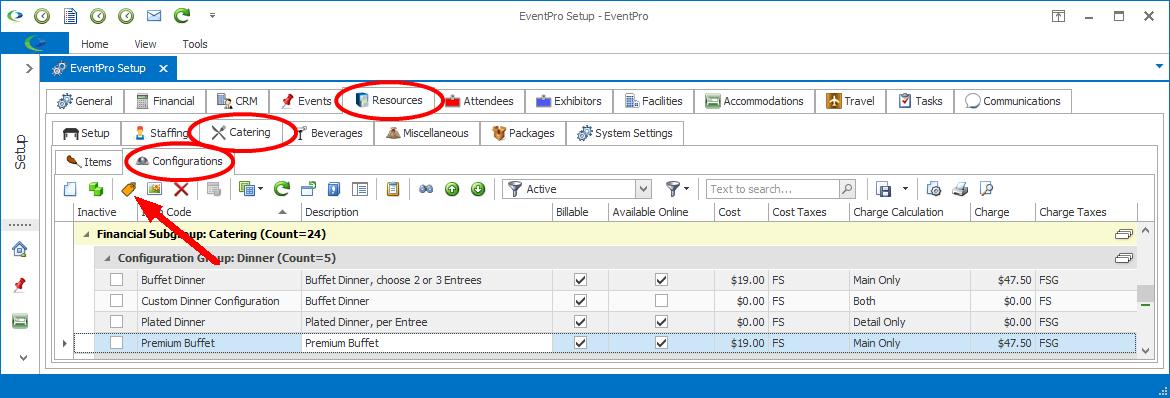This screenshot has height=398, width=1170.
Task: Collapse Configuration Group: Dinner group
Action: tap(108, 258)
